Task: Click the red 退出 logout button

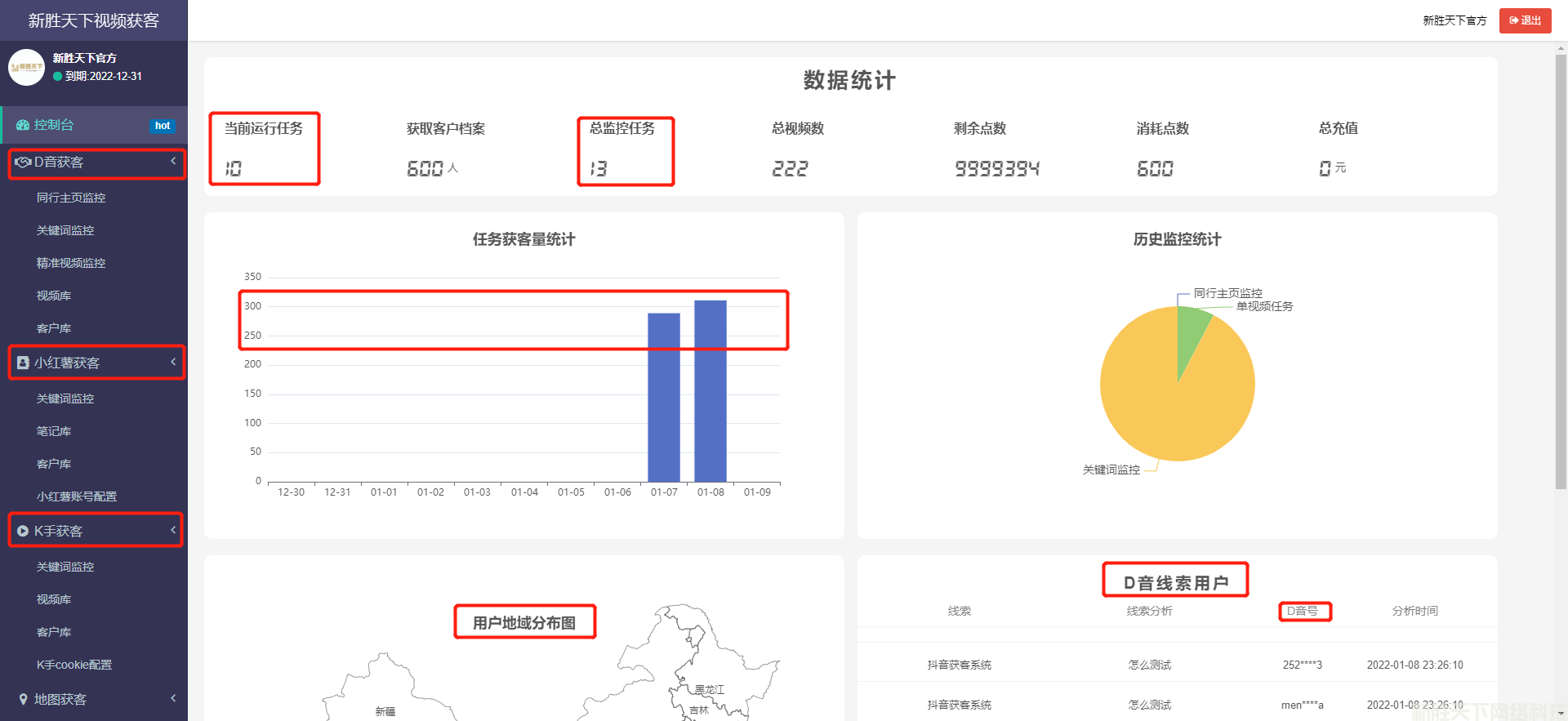Action: 1525,20
